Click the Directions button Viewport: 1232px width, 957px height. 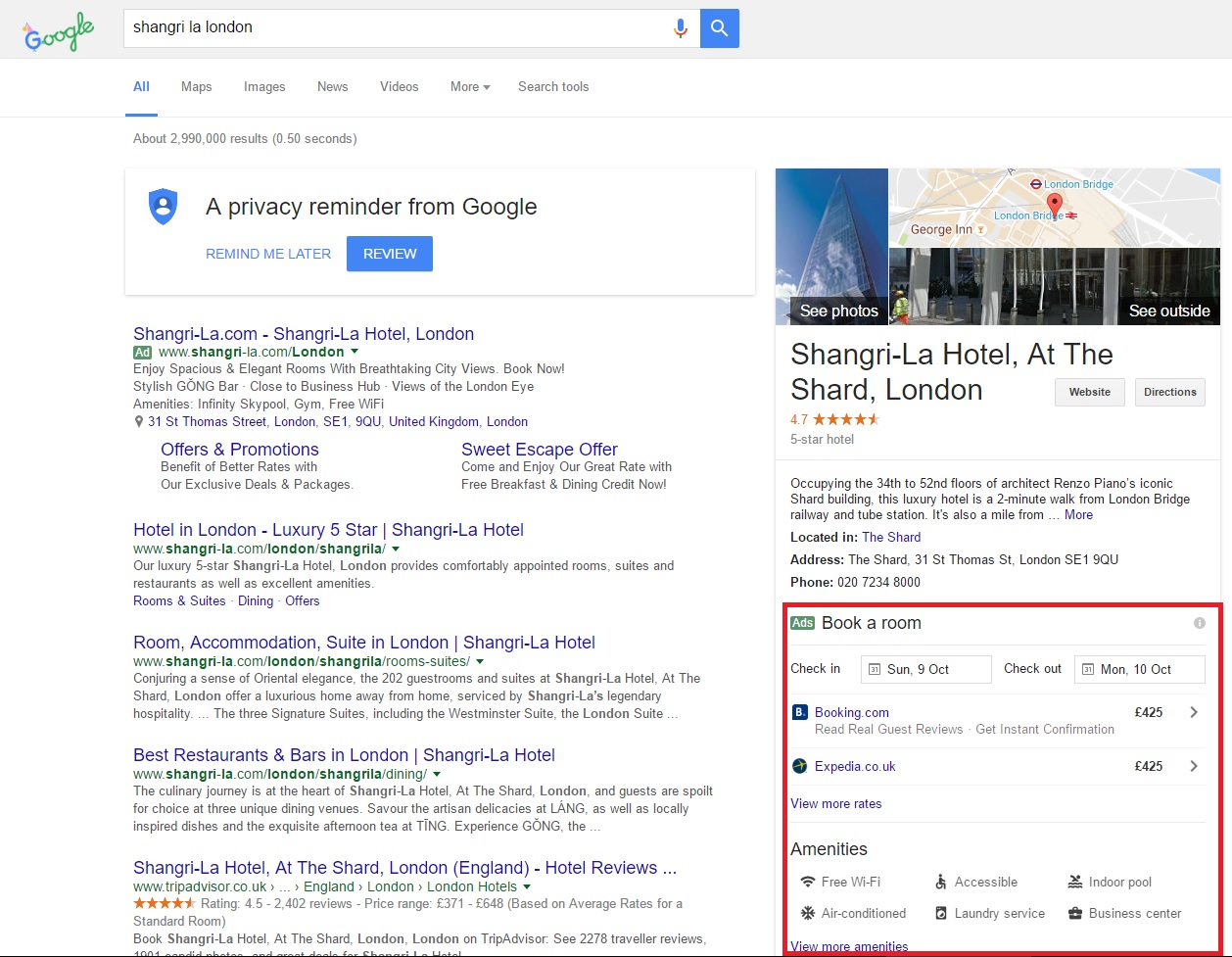(x=1170, y=392)
